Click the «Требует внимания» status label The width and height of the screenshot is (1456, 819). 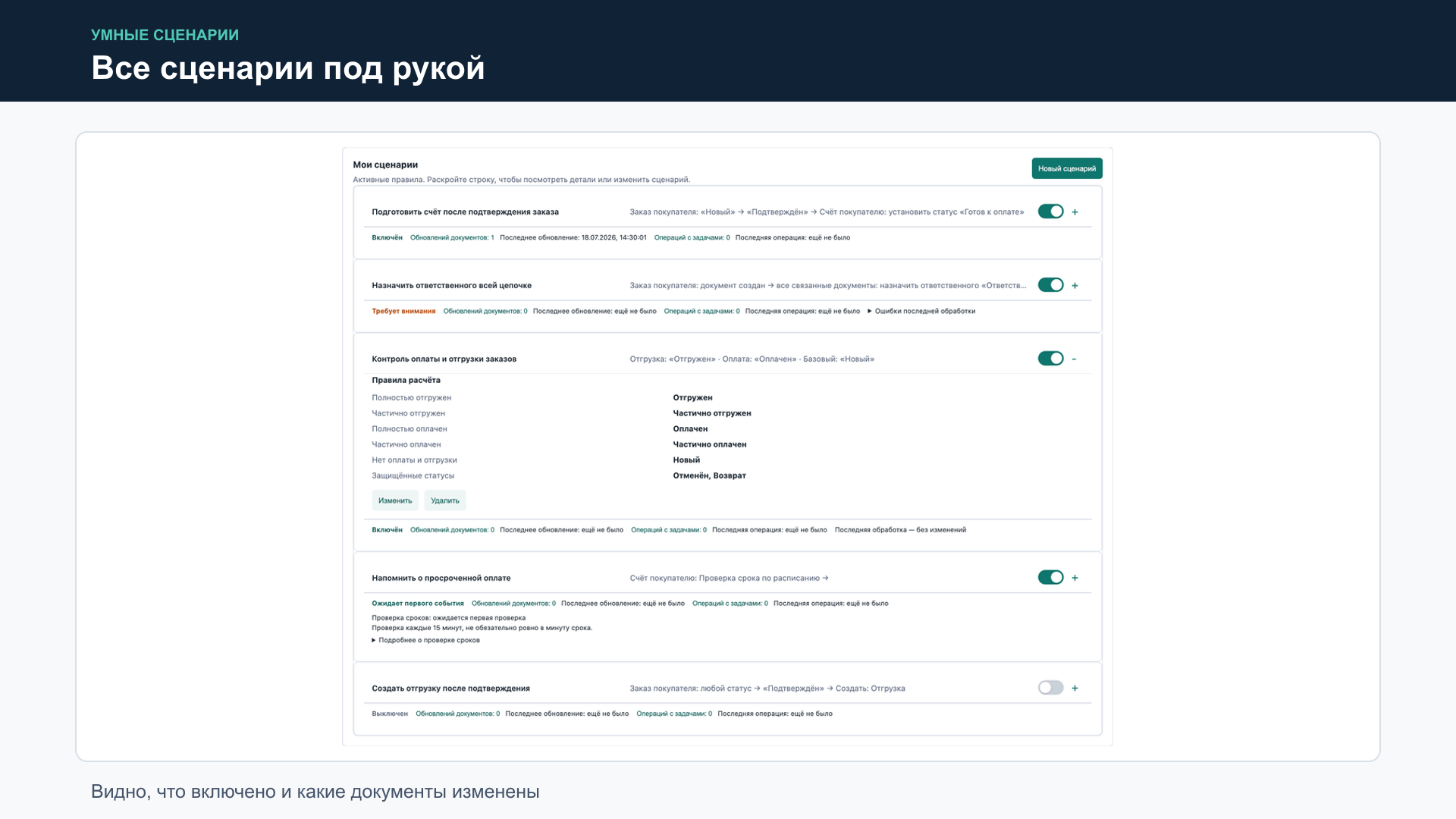(x=403, y=311)
